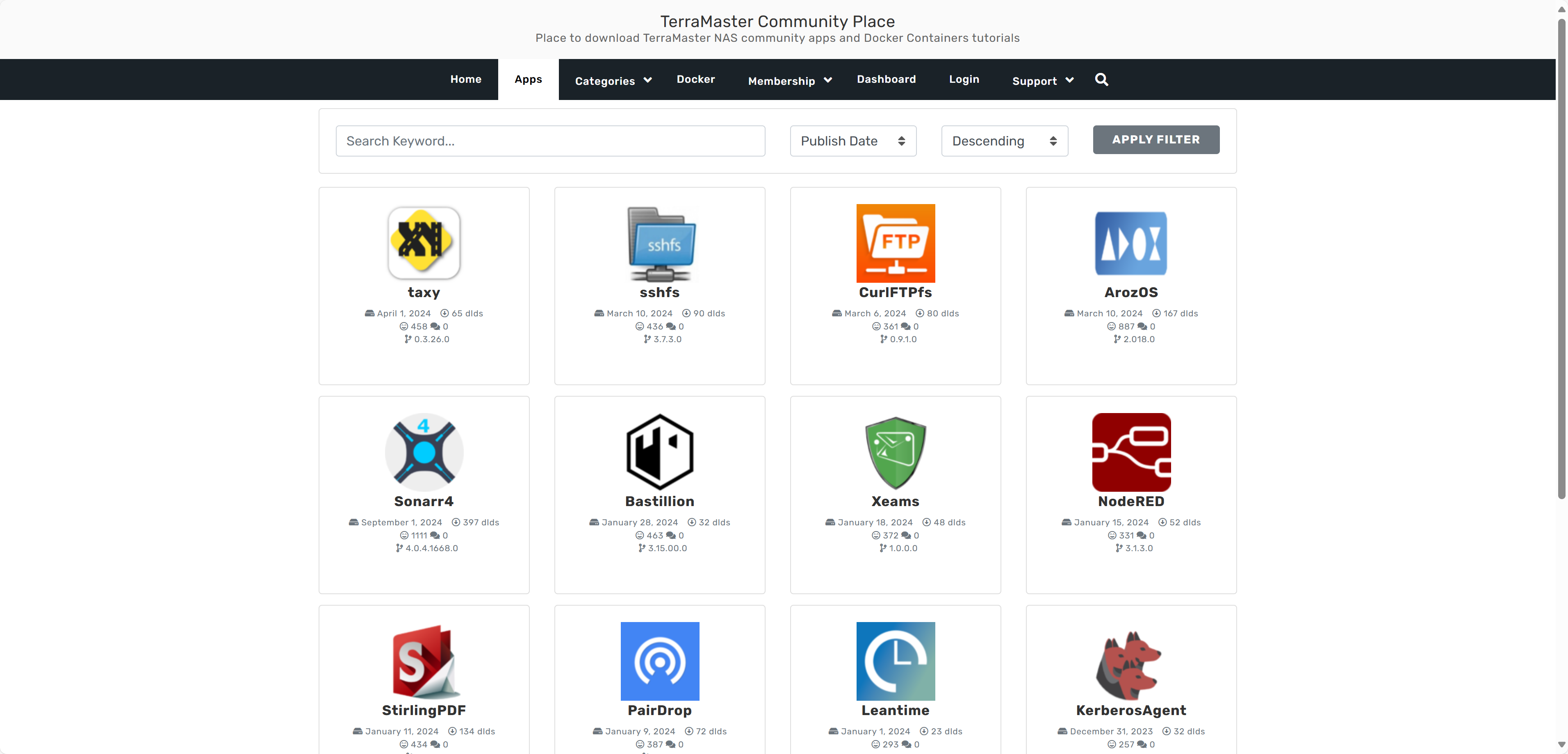
Task: Click the scrollbar down arrow
Action: click(1561, 744)
